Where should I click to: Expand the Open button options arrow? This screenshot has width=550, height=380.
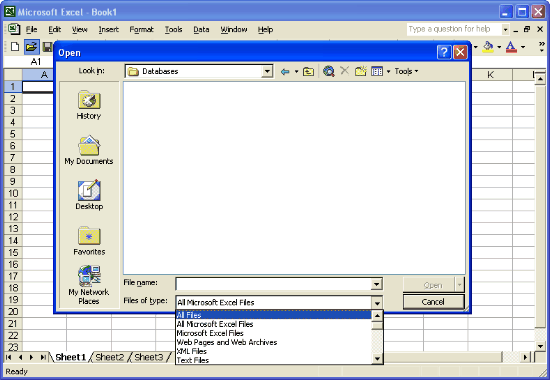point(460,285)
